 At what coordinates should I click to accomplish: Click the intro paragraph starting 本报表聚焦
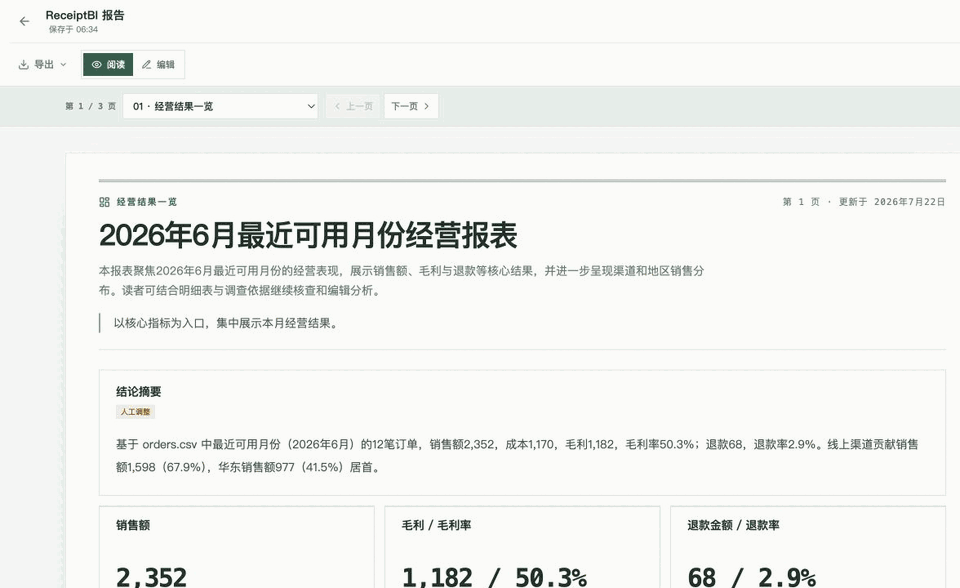click(402, 281)
